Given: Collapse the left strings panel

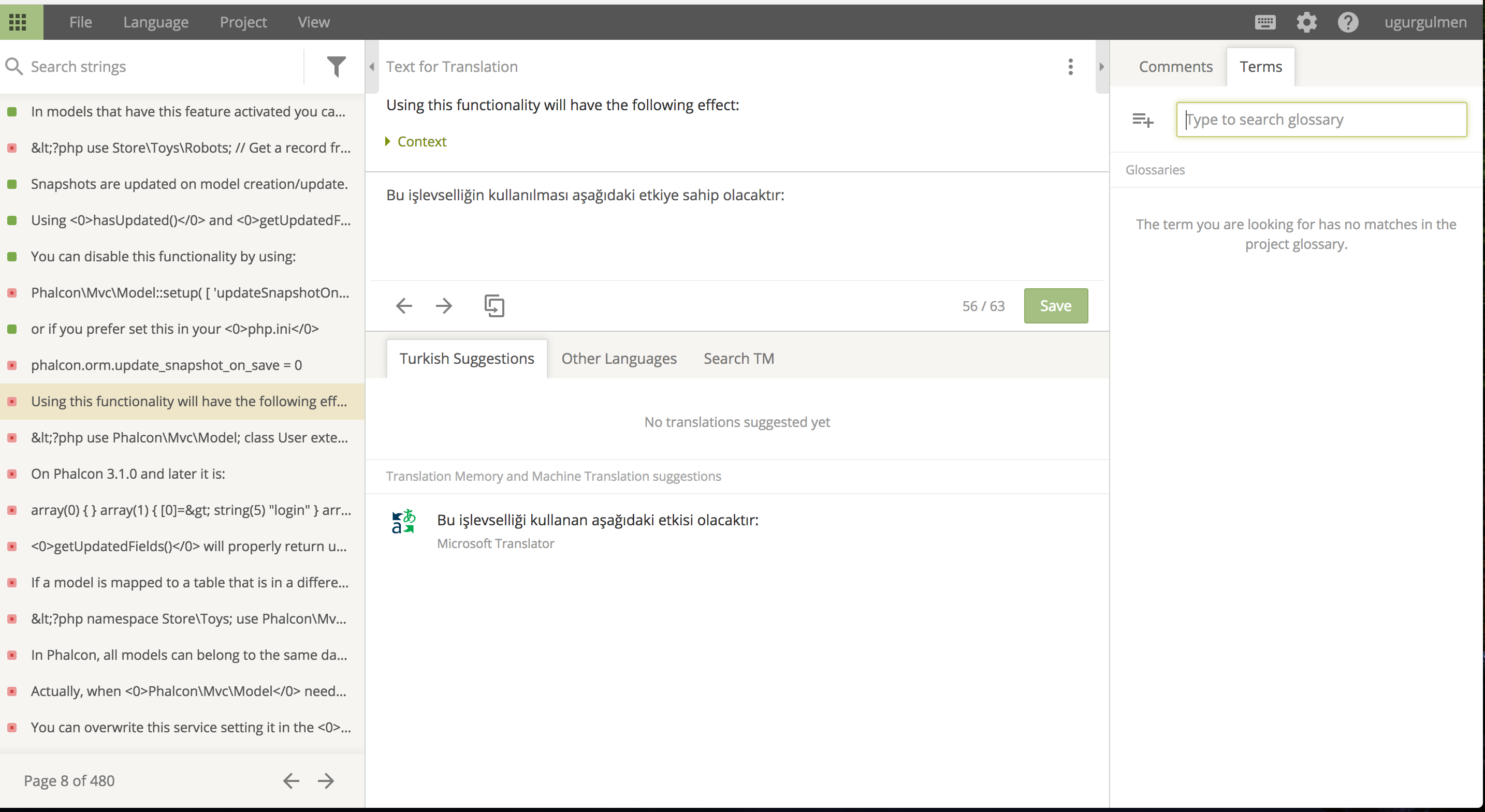Looking at the screenshot, I should [x=372, y=66].
